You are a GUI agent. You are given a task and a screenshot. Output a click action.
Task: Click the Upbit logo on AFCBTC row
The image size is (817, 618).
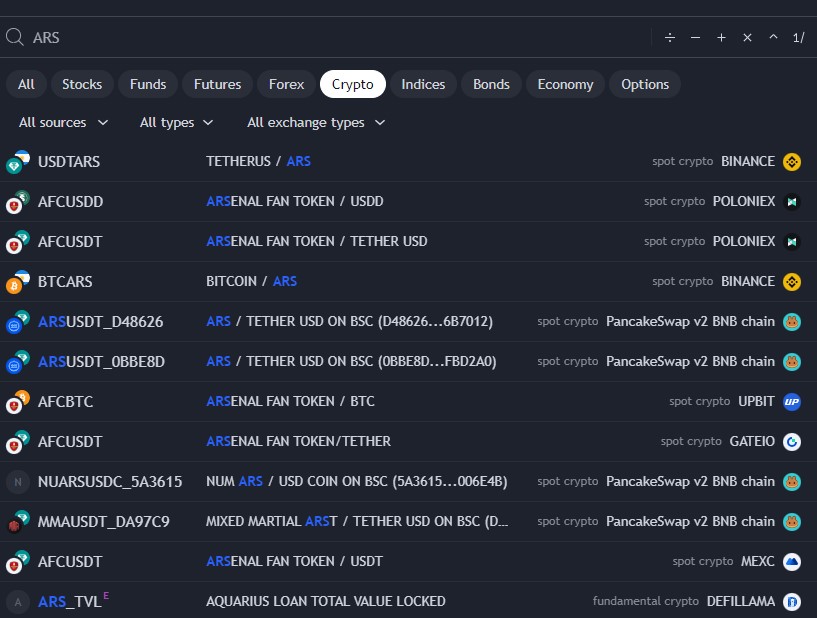[x=792, y=401]
